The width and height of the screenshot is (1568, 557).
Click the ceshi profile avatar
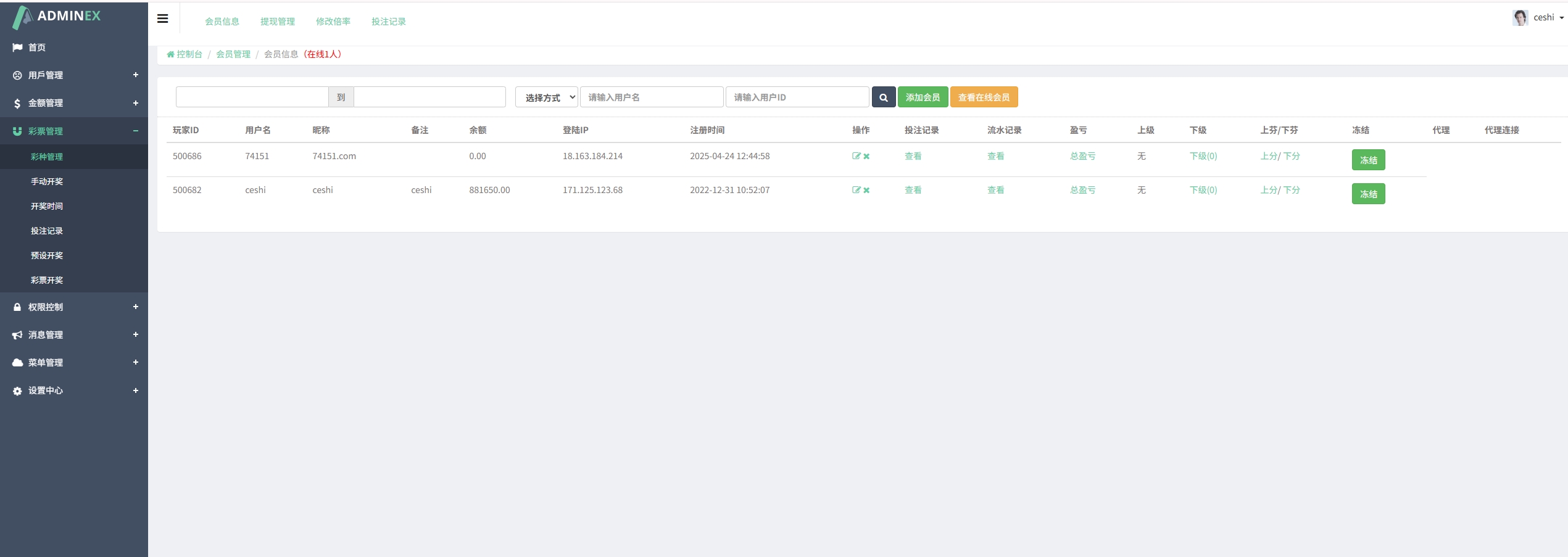(1520, 18)
